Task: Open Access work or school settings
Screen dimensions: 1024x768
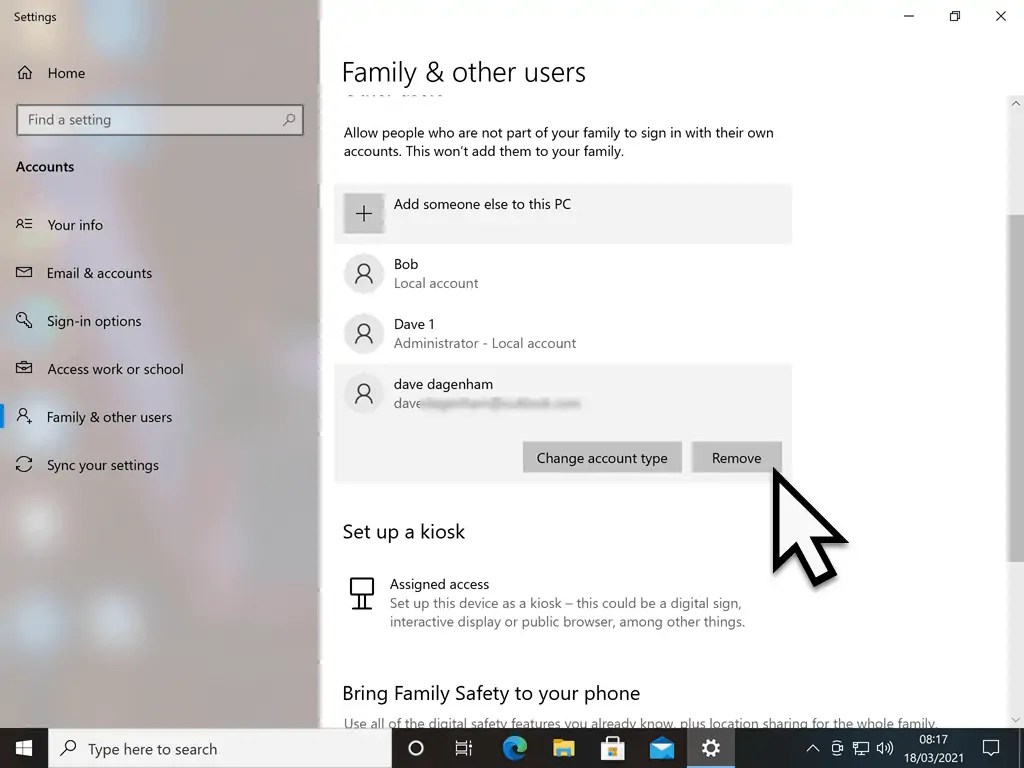Action: [115, 369]
